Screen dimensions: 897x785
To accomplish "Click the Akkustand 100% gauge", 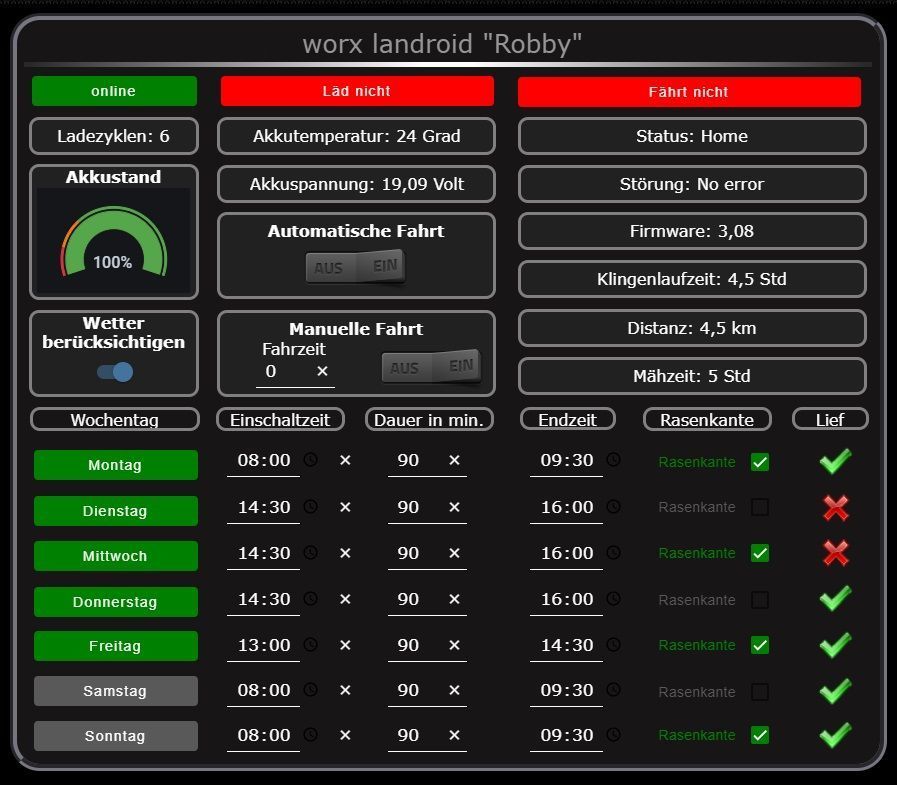I will click(114, 243).
